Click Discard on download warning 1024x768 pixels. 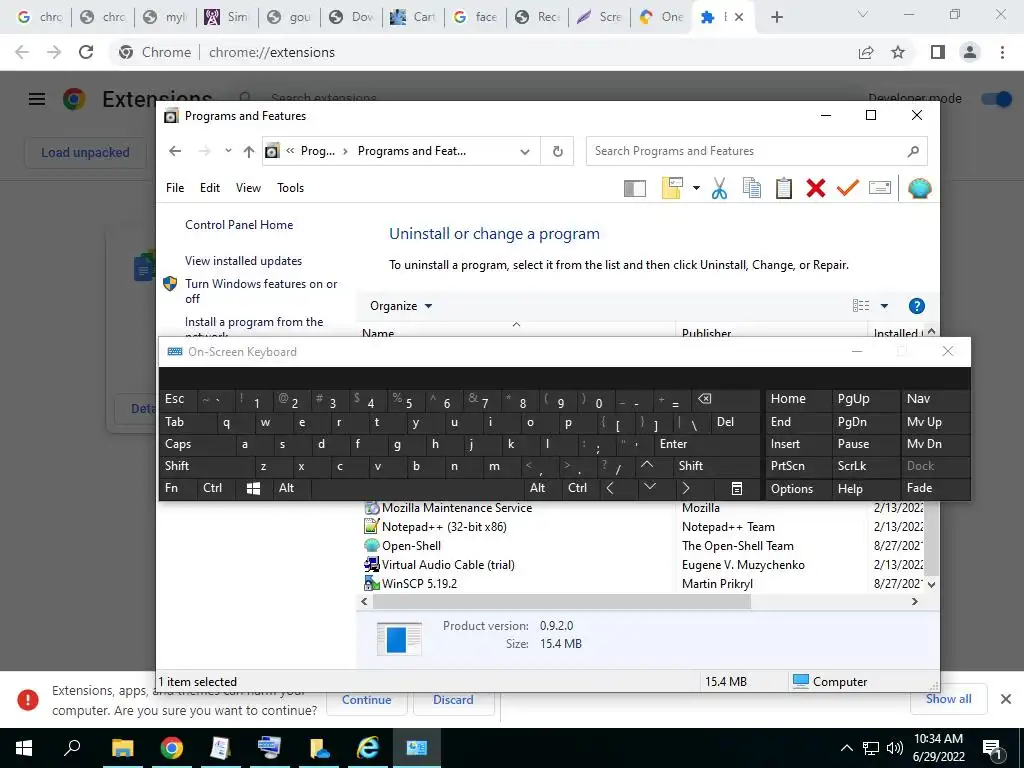pyautogui.click(x=453, y=699)
